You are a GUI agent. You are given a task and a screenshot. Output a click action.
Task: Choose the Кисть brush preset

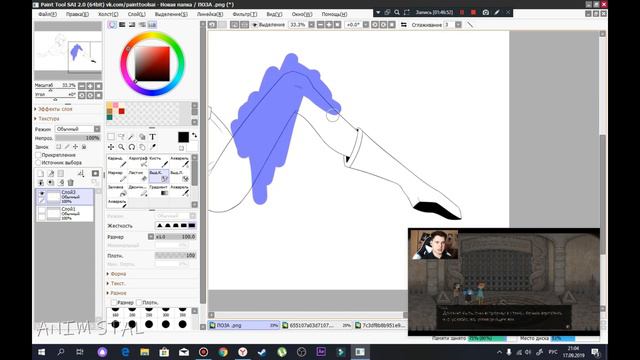159,161
